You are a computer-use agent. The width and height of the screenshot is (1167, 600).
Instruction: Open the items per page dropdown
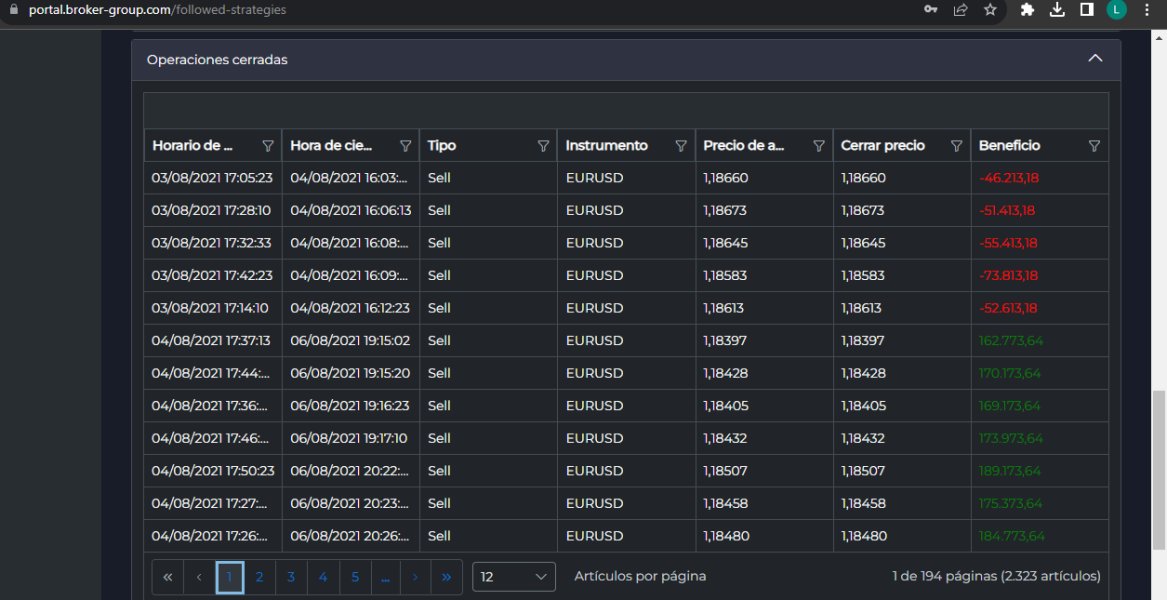point(514,577)
